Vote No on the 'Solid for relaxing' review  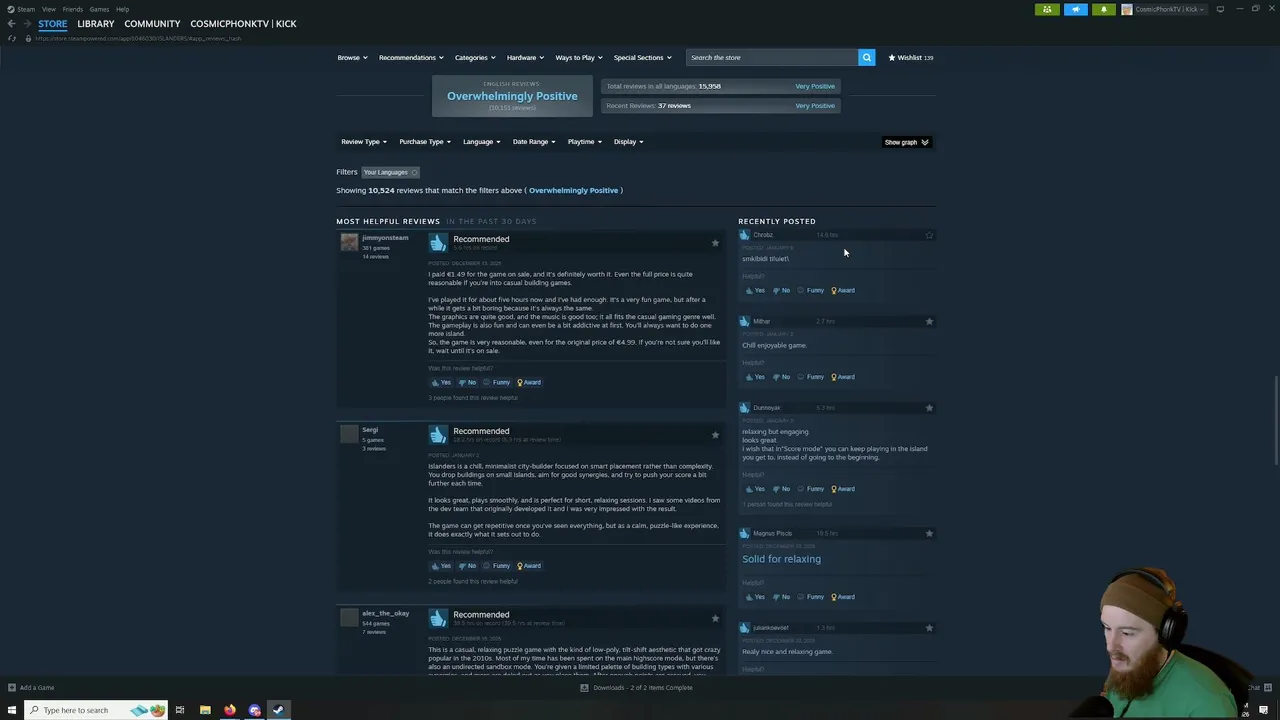[x=781, y=597]
